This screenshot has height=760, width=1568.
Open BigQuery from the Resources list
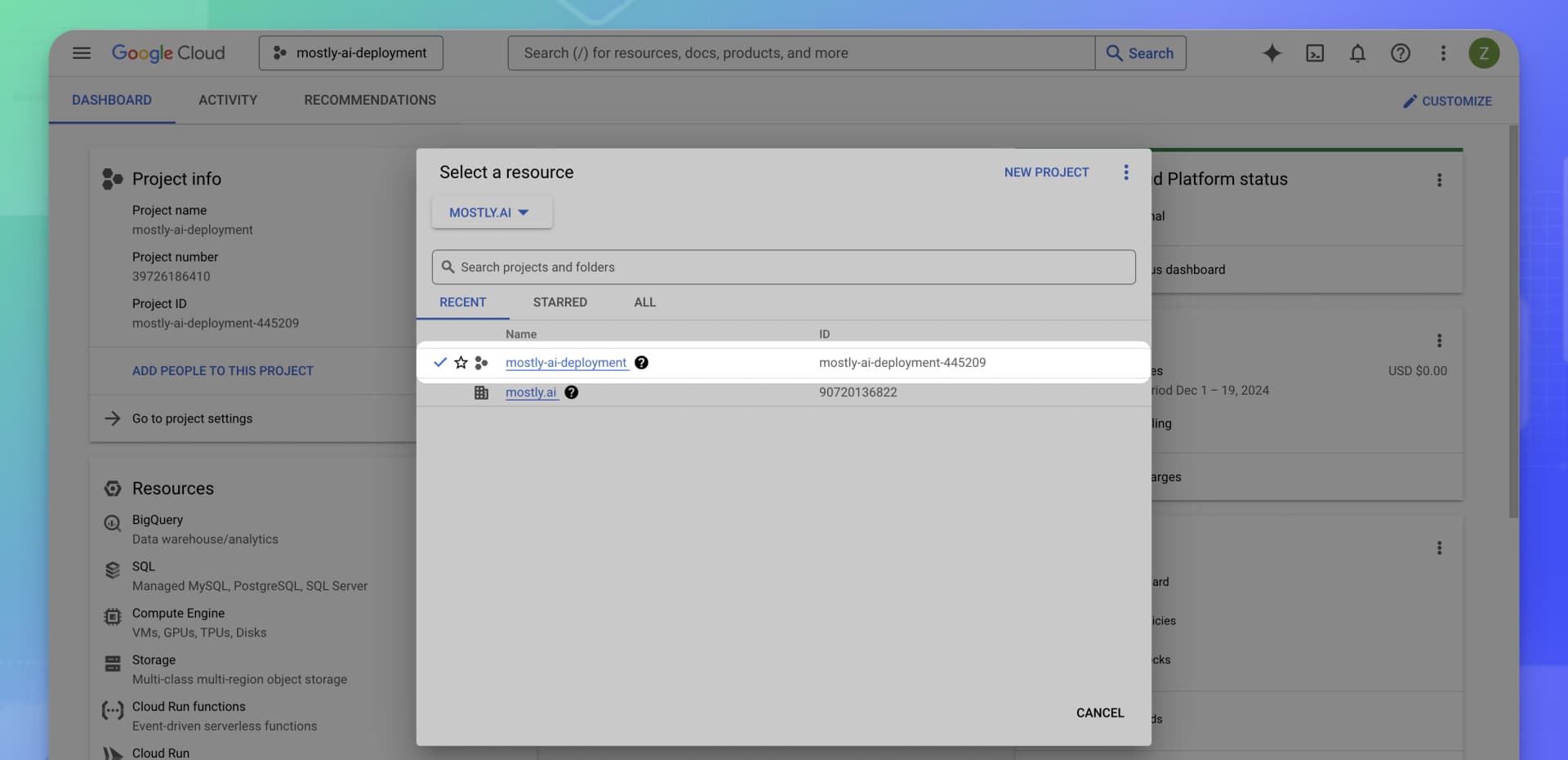coord(158,521)
